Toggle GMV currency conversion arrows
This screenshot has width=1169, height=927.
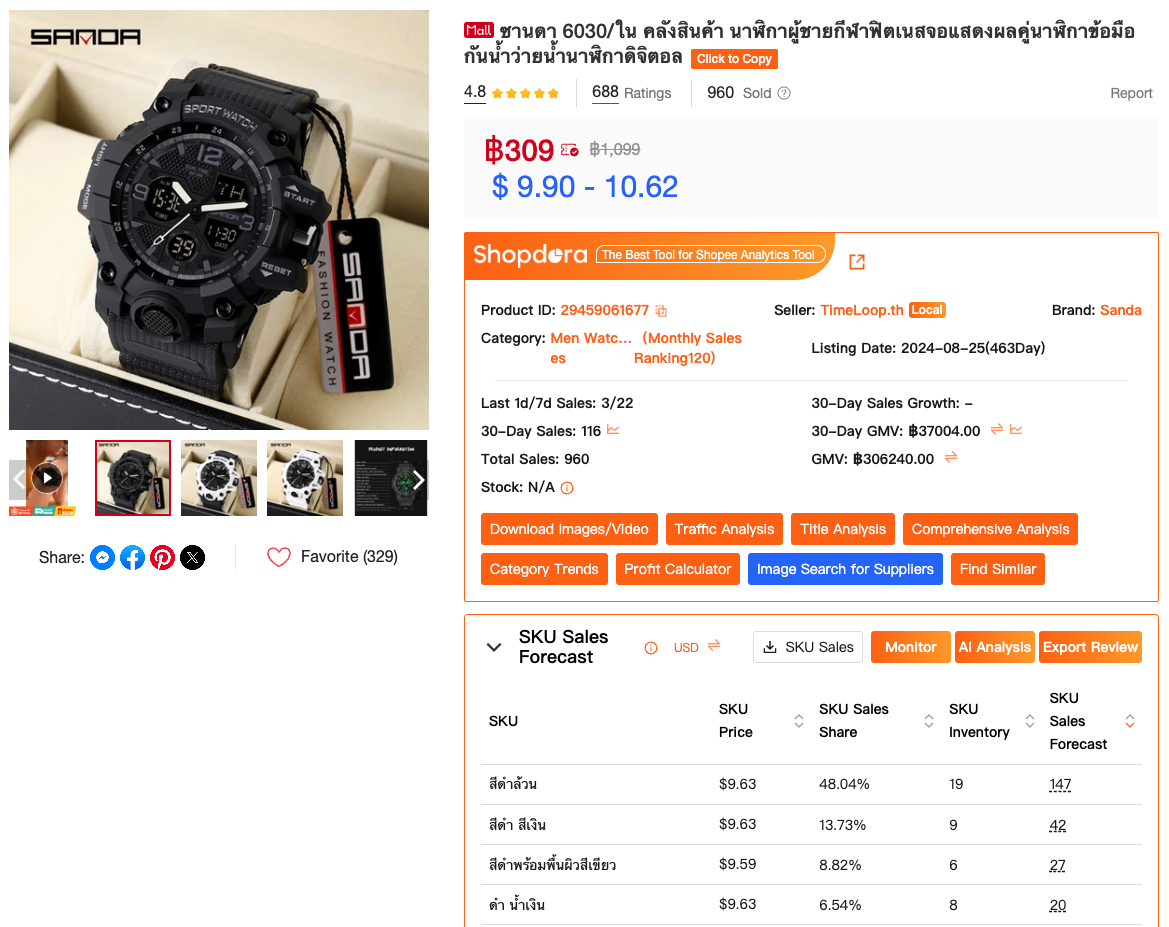951,458
